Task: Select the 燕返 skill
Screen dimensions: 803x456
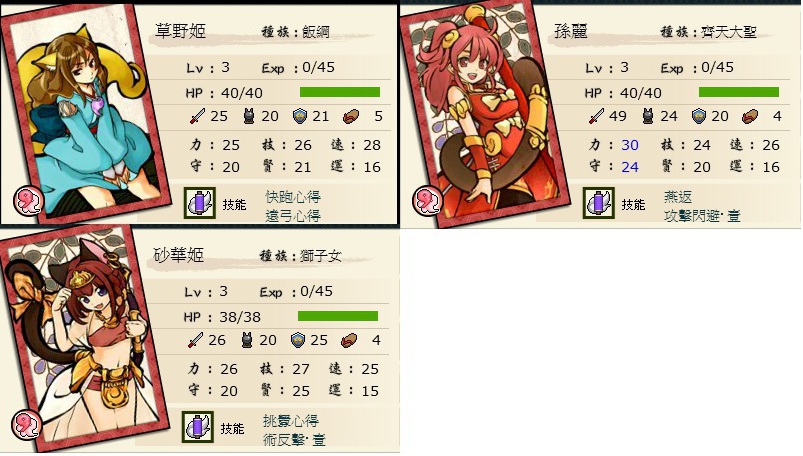Action: (678, 197)
